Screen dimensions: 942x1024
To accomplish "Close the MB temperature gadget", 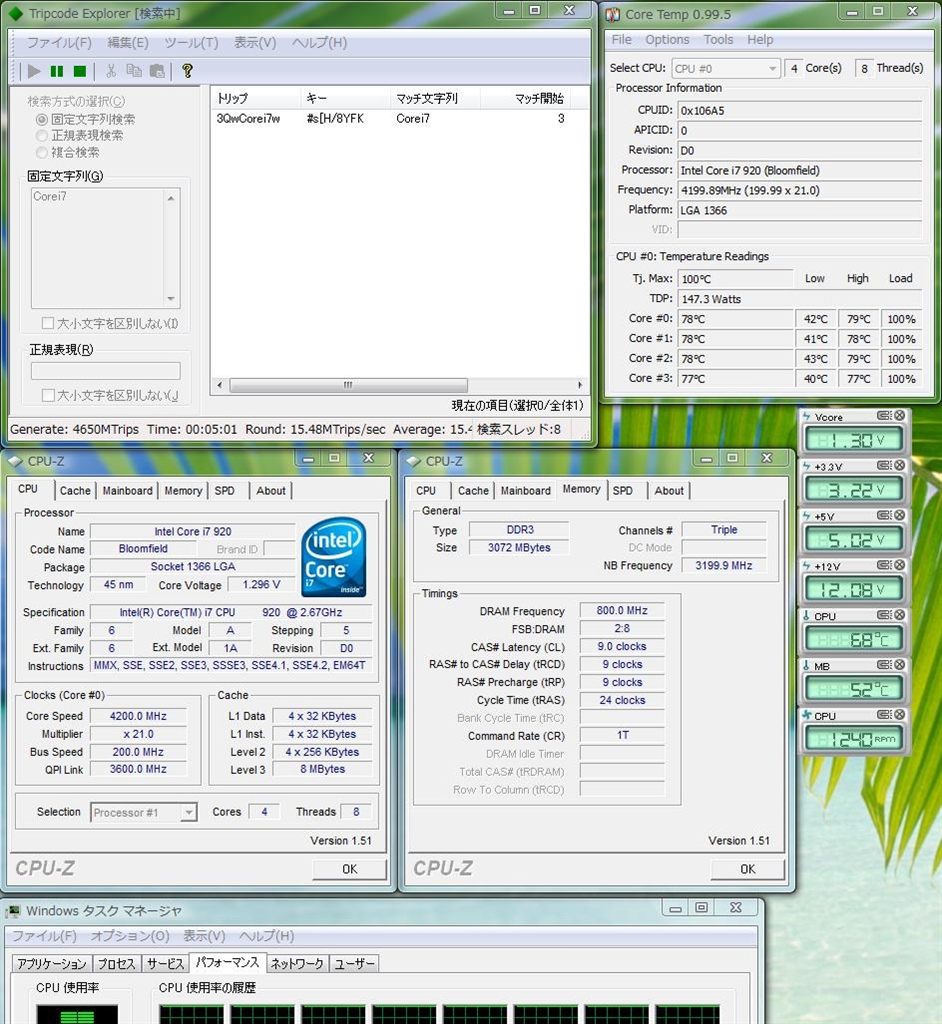I will pos(899,665).
